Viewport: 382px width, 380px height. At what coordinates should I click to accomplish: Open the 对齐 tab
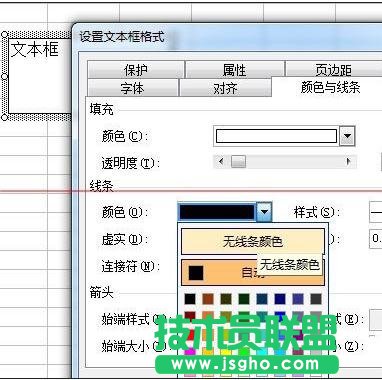[225, 88]
